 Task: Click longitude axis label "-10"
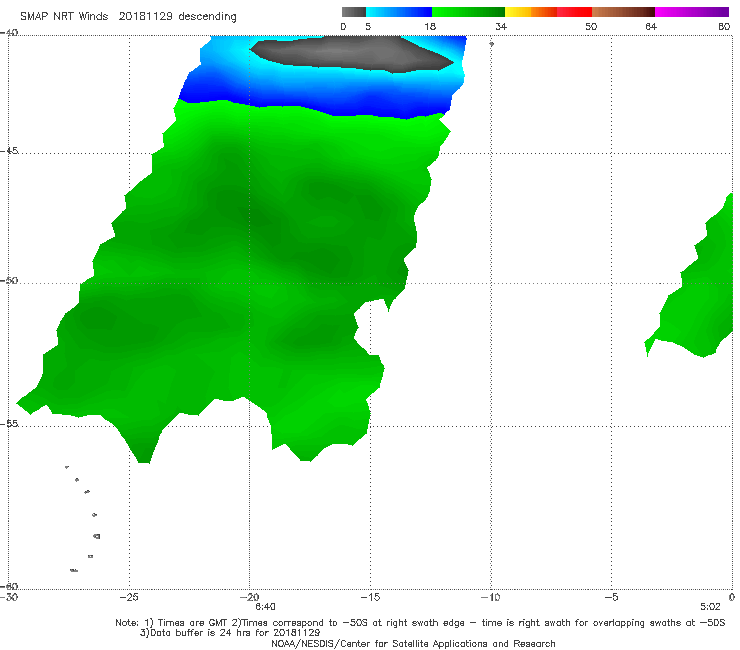click(x=490, y=597)
